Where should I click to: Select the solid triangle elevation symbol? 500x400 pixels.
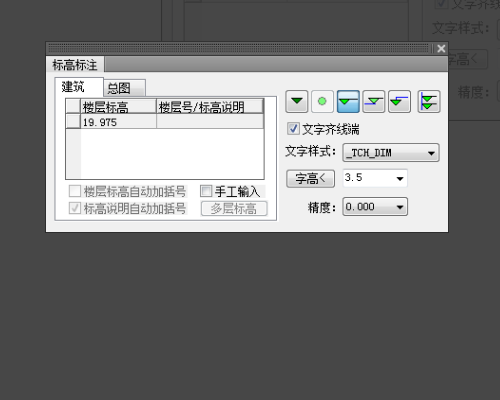297,101
